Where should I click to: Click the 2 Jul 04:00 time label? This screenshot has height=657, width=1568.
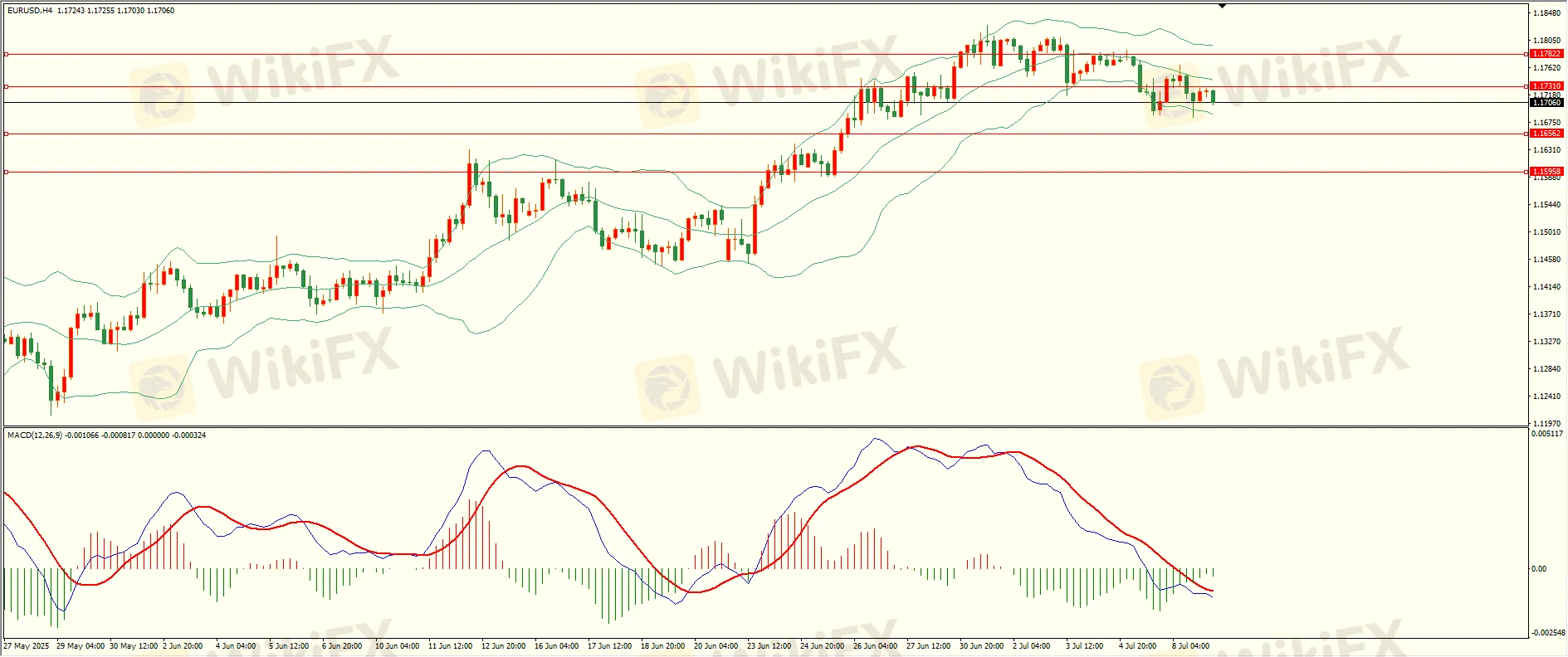tap(1032, 646)
